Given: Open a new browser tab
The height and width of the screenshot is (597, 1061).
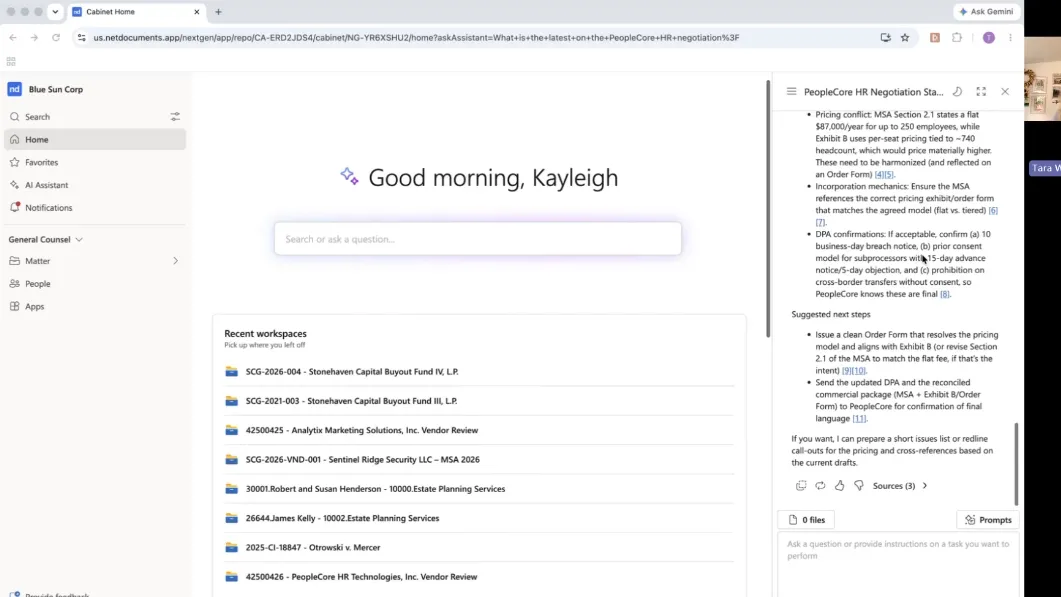Looking at the screenshot, I should (219, 12).
